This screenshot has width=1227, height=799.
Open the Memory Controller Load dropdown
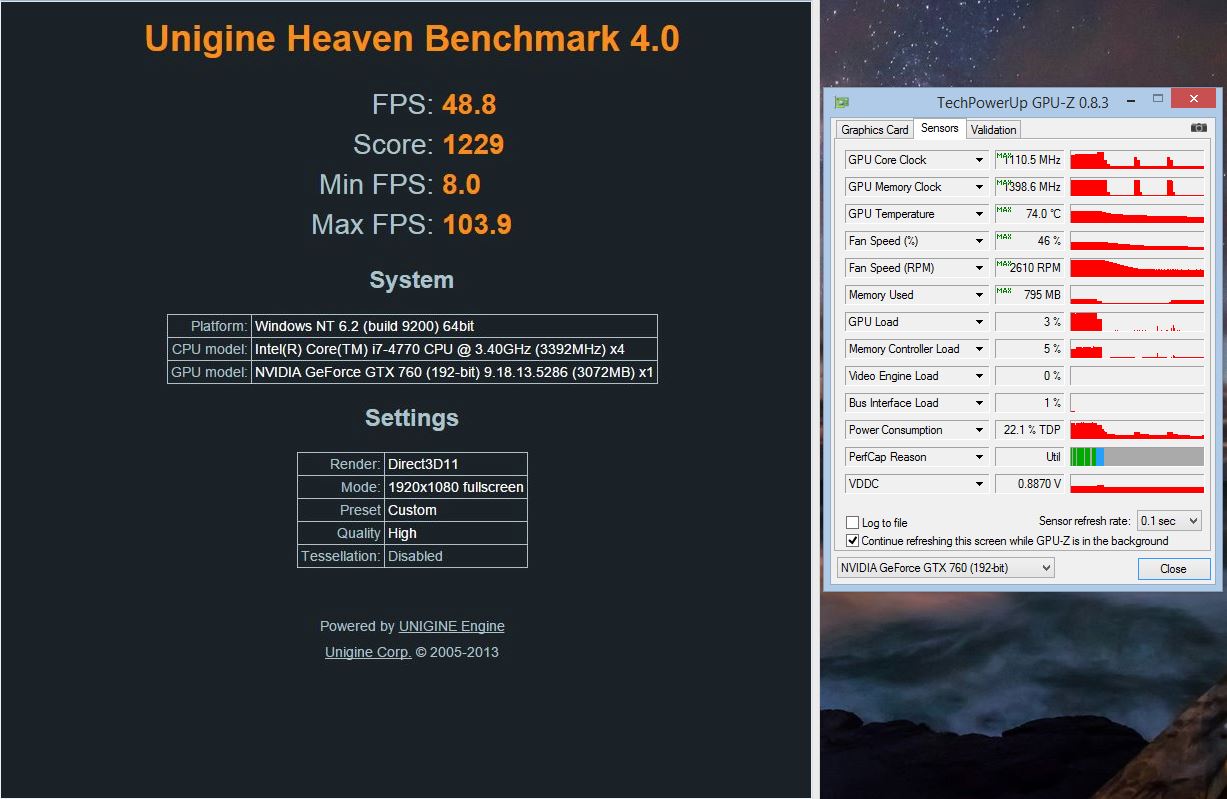tap(980, 349)
